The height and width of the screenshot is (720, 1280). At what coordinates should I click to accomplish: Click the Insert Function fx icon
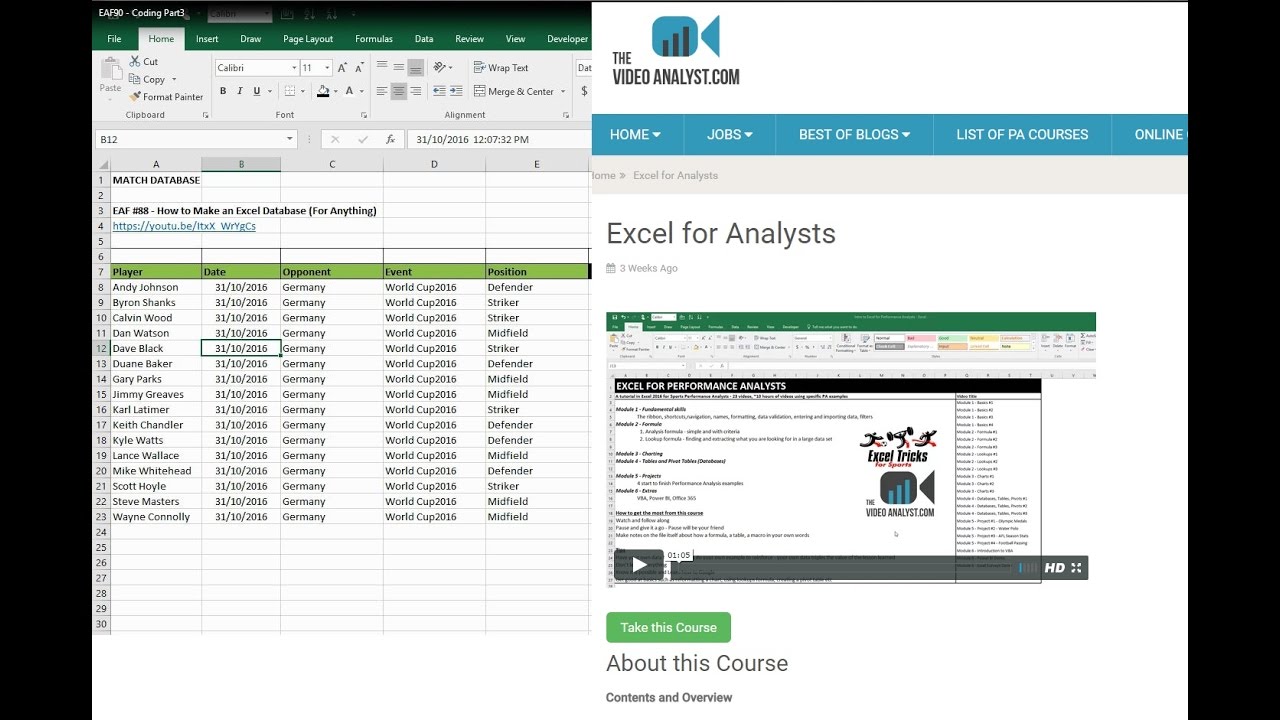point(390,140)
